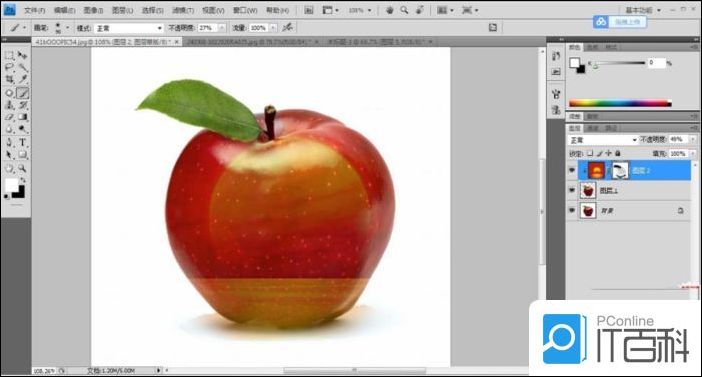
Task: Open the 窗口(W) menu
Action: tap(245, 10)
